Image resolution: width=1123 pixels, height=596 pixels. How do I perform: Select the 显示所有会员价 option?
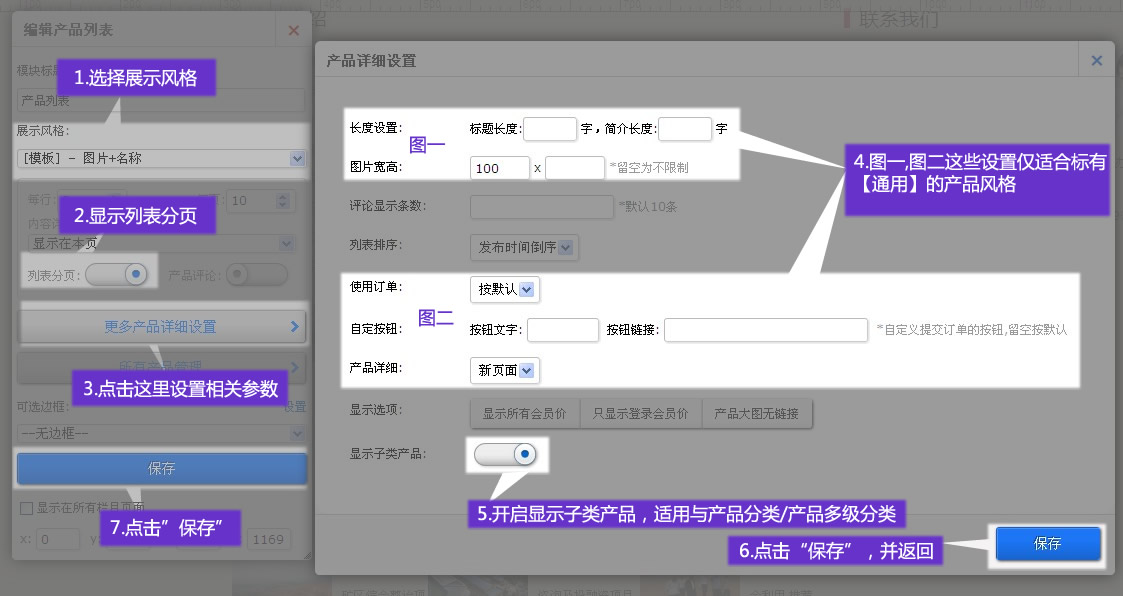click(525, 413)
